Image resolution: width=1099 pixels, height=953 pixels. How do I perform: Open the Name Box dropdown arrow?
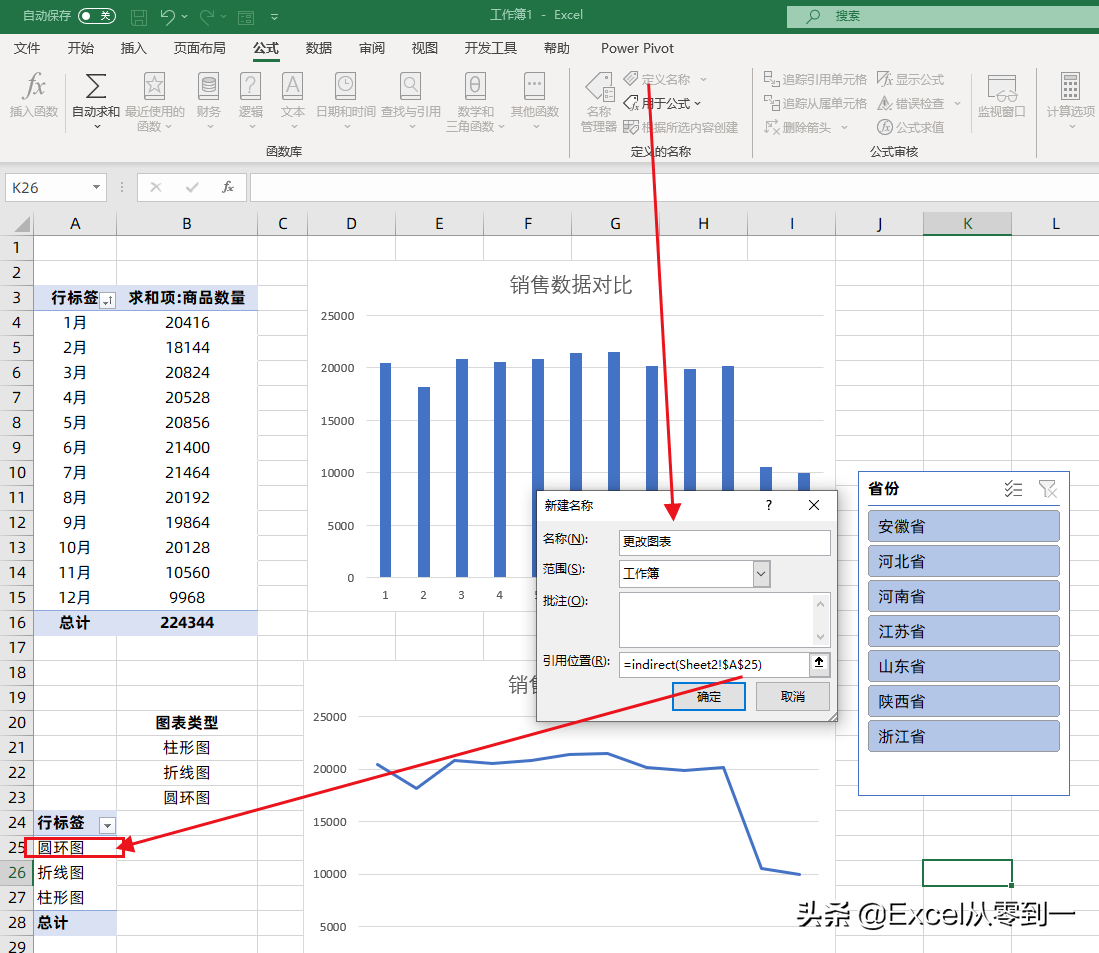[x=97, y=187]
